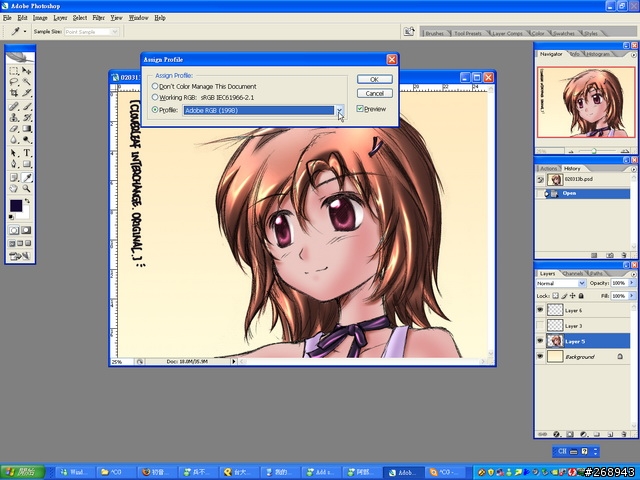
Task: Open the Filter menu
Action: [x=98, y=18]
